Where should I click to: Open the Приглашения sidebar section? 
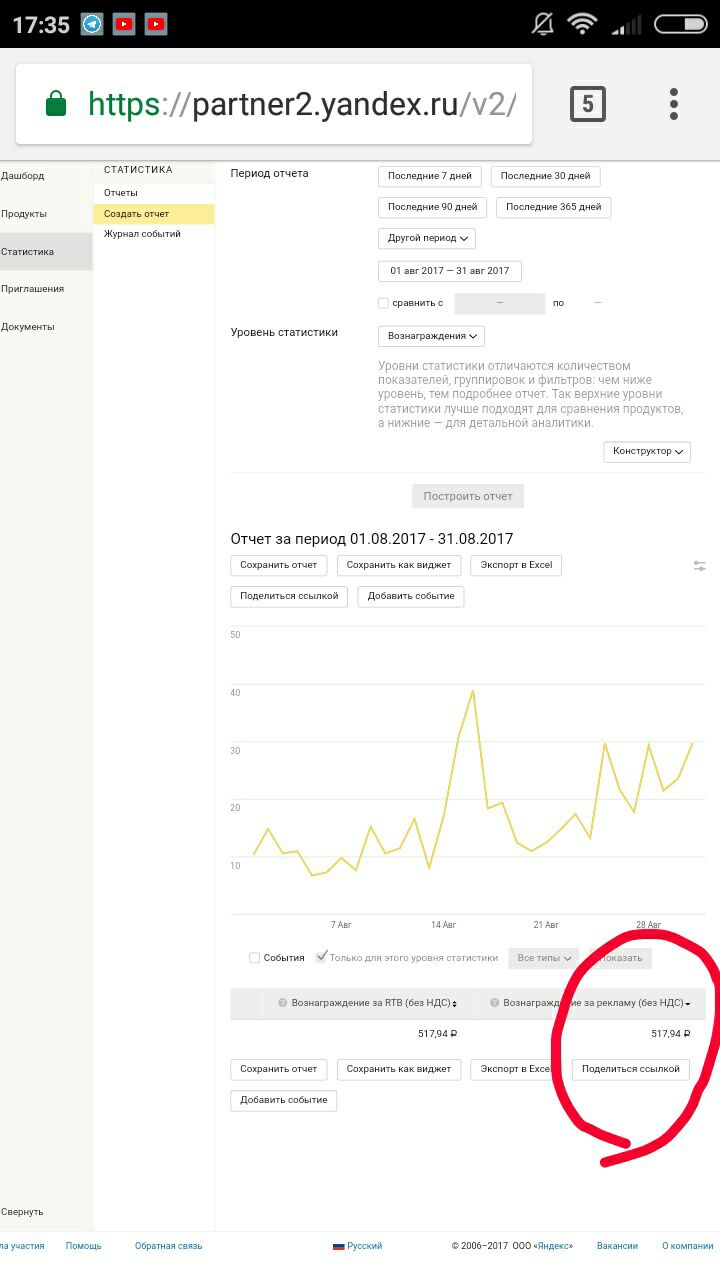32,289
